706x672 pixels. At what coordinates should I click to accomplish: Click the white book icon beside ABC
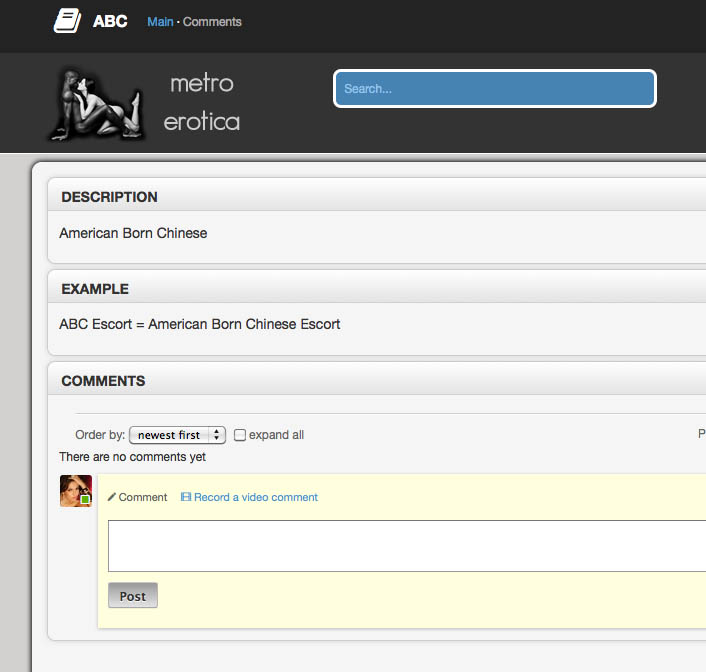point(67,21)
